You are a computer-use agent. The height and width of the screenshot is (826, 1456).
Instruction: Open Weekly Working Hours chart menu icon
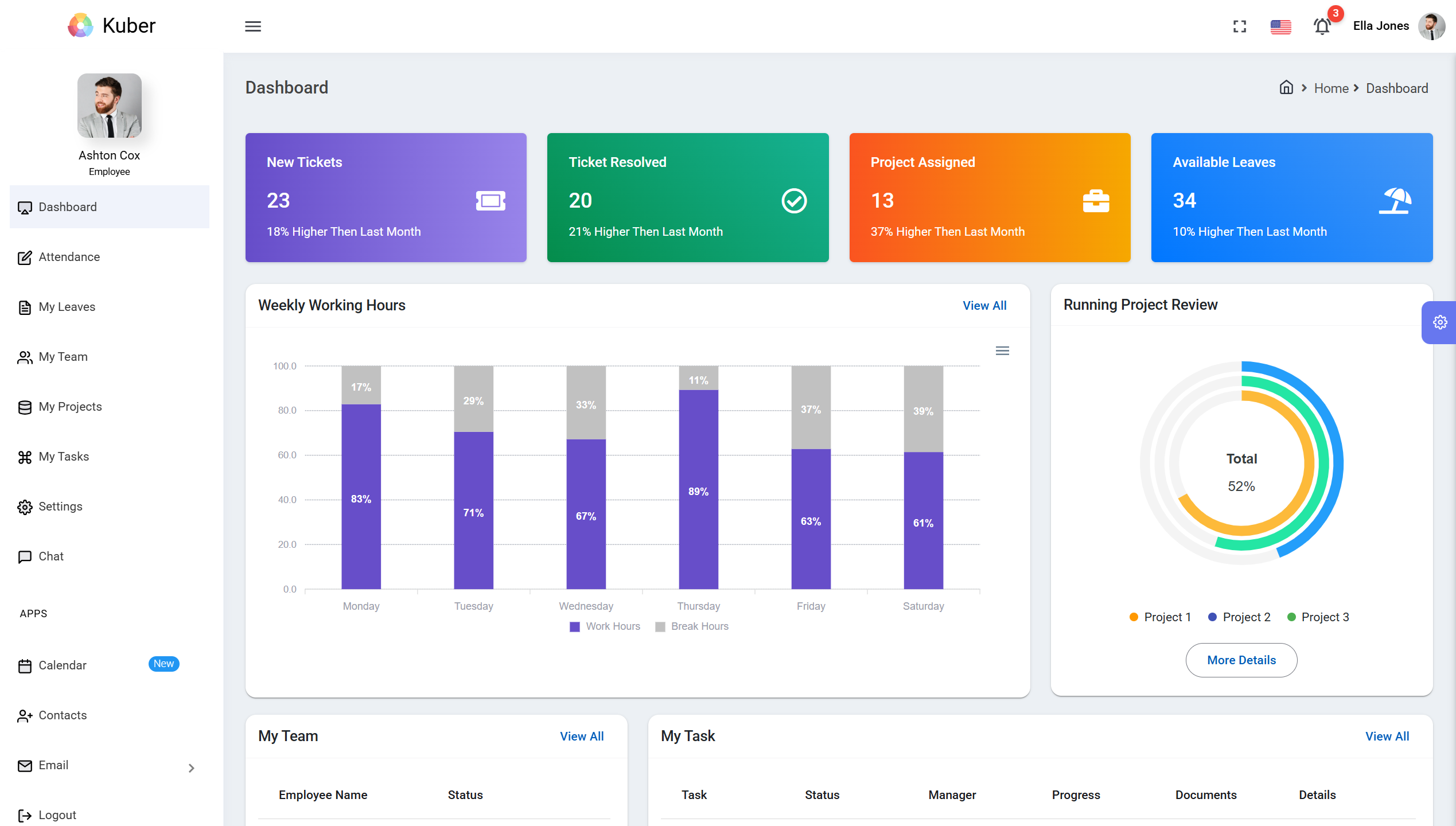(x=1002, y=350)
